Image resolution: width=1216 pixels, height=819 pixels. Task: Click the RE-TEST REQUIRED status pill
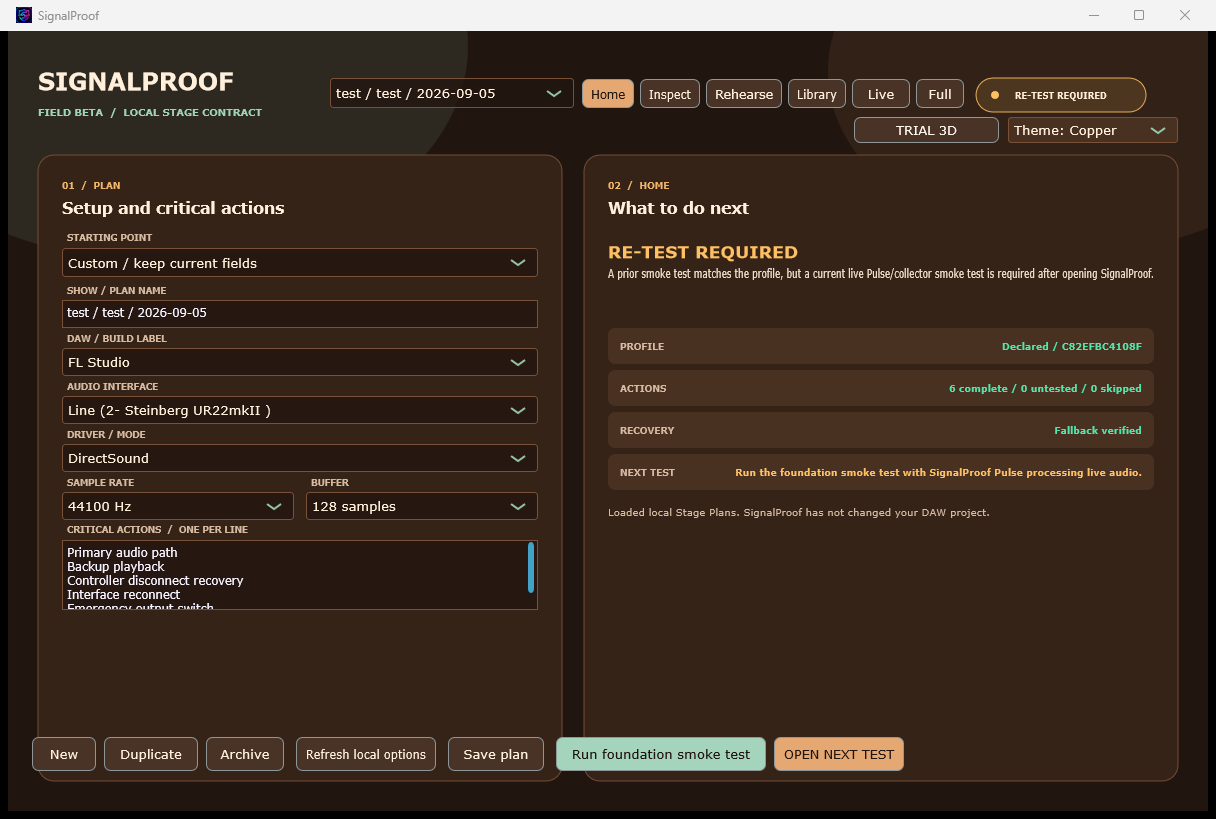click(x=1061, y=95)
